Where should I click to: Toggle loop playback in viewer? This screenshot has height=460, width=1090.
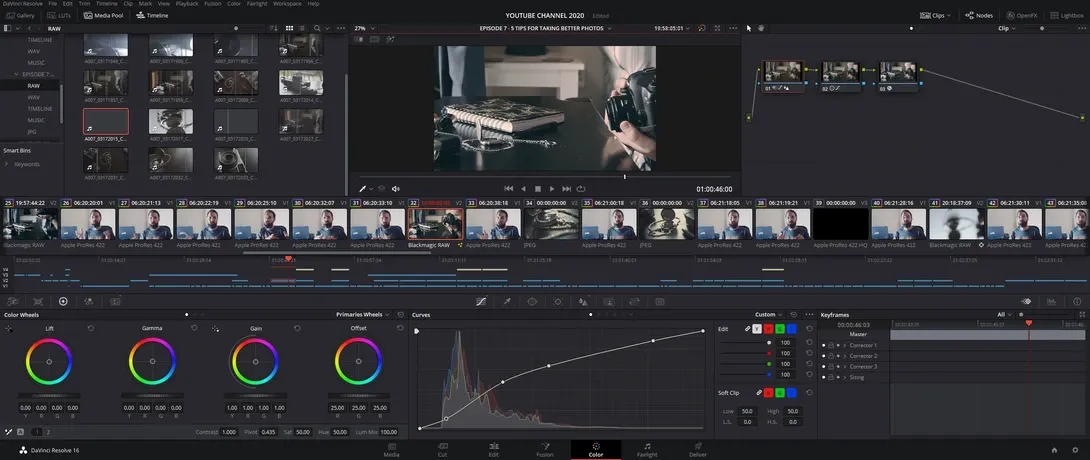[581, 188]
